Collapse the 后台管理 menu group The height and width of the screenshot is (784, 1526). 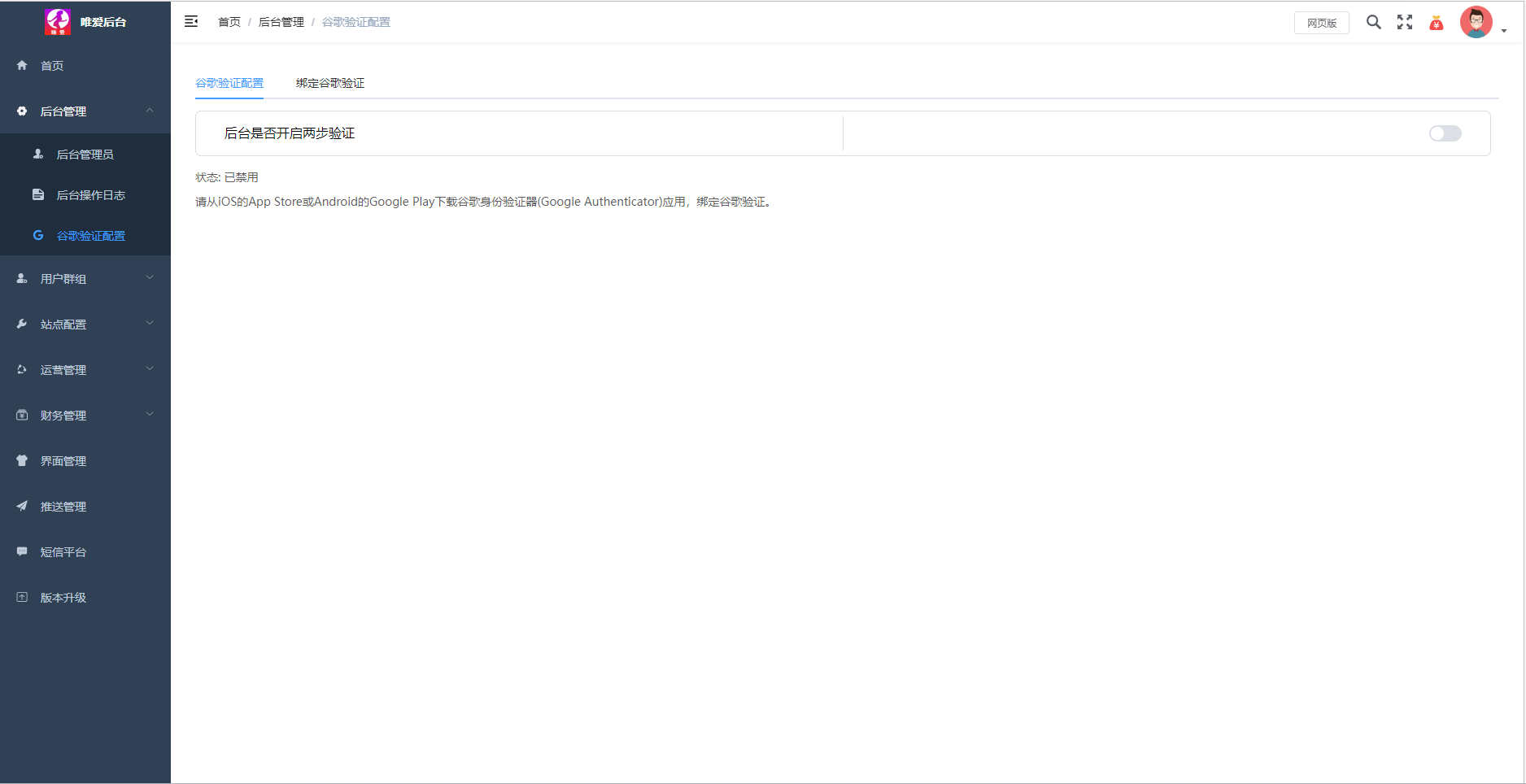[85, 111]
